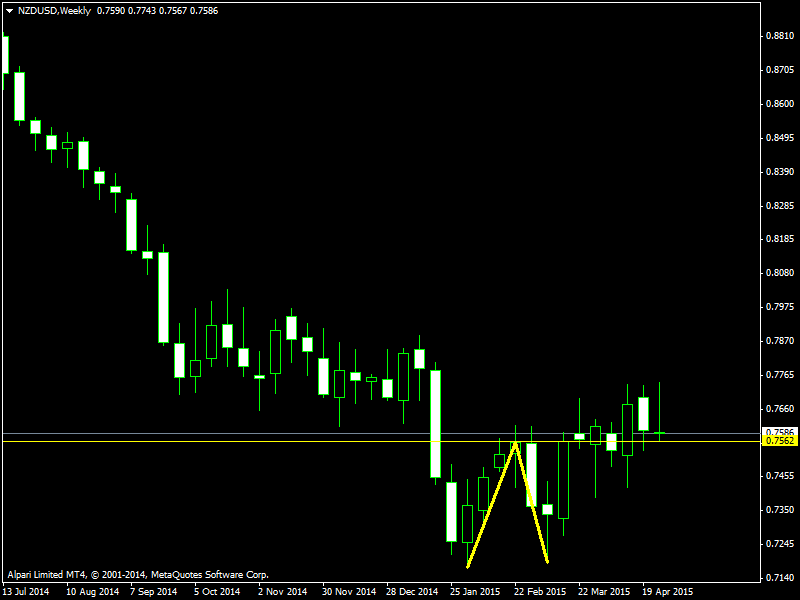Click the 7 Sep 2014 date label
Screen dimensions: 800x600
tap(153, 592)
